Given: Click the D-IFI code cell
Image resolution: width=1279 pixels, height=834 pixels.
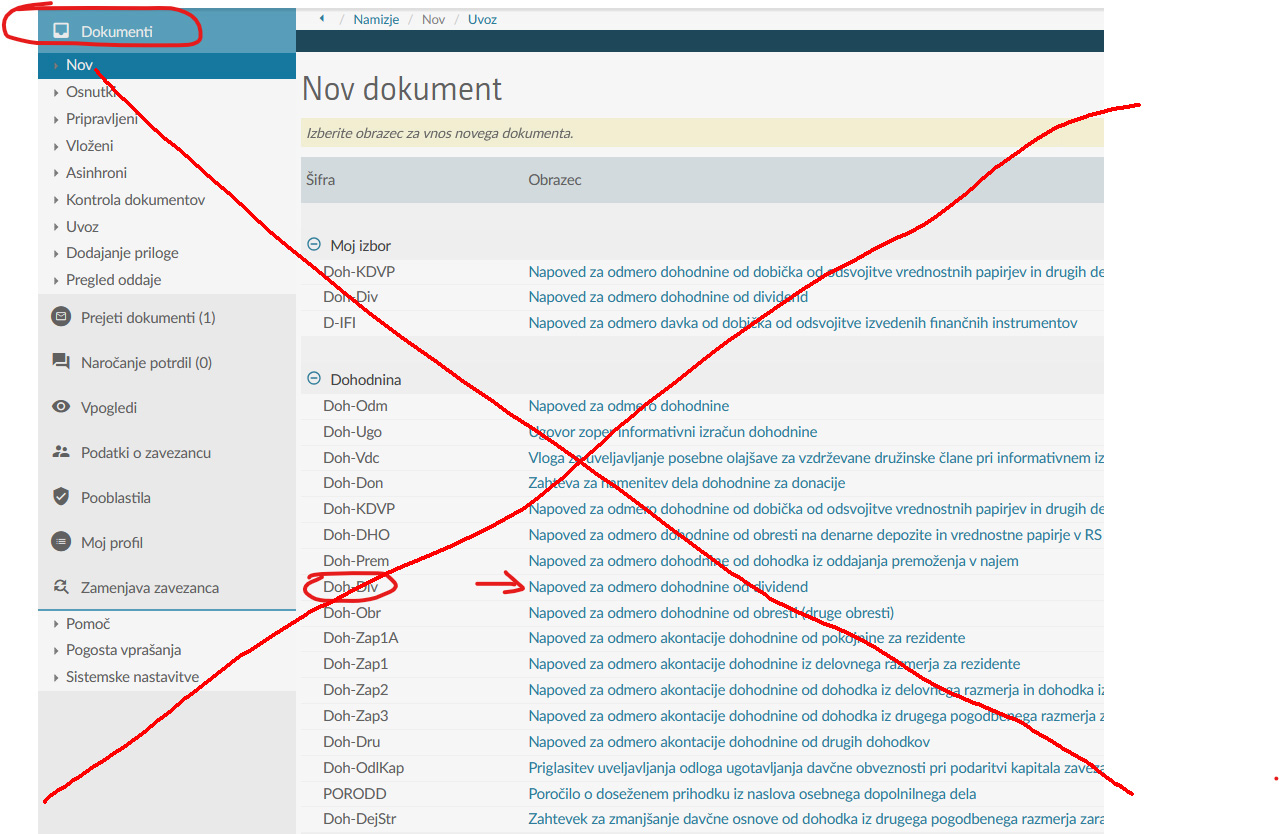Looking at the screenshot, I should coord(340,323).
